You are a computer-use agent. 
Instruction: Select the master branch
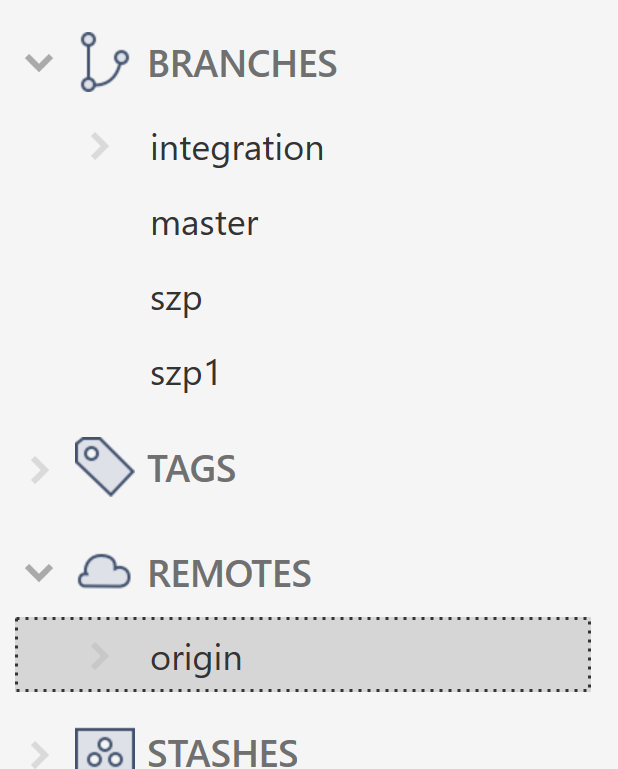point(205,224)
